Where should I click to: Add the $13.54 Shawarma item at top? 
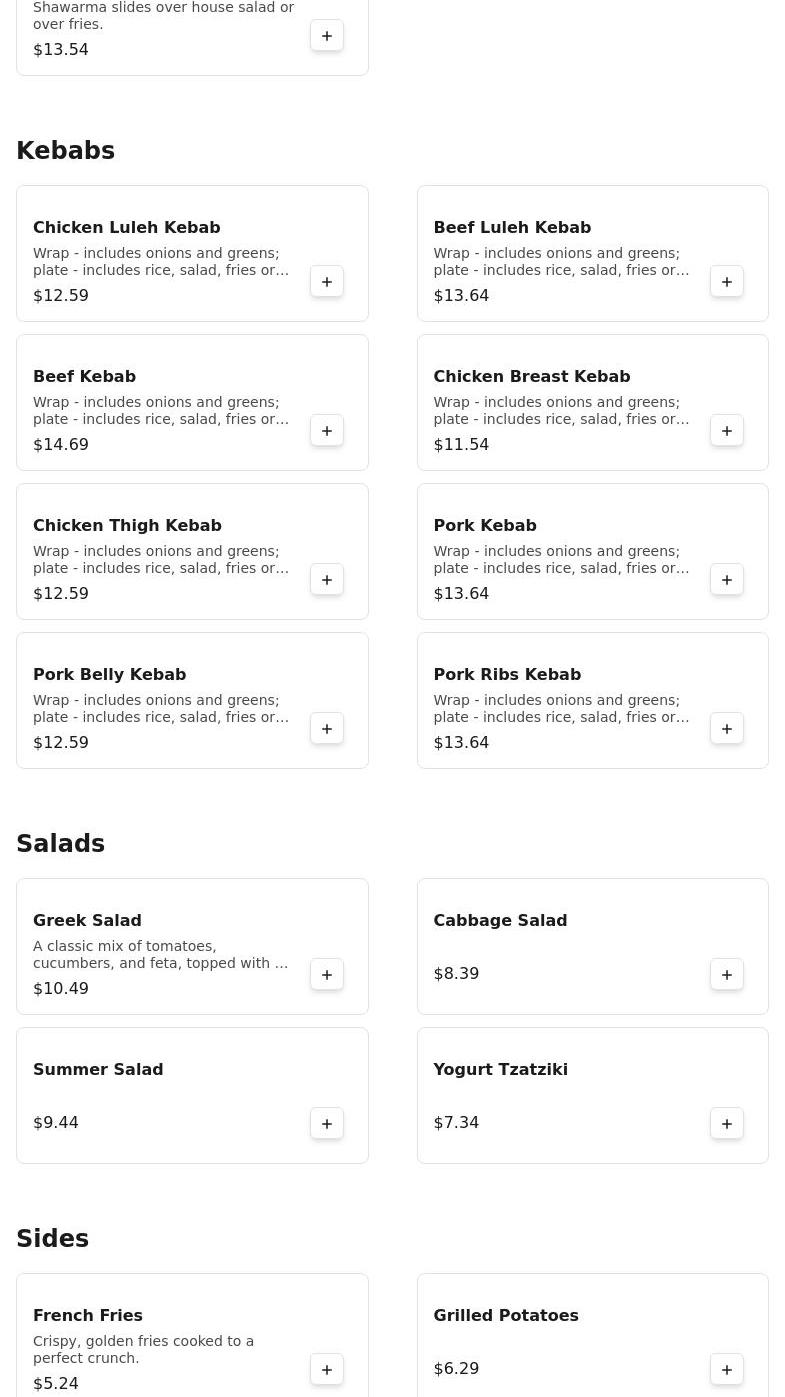point(327,36)
